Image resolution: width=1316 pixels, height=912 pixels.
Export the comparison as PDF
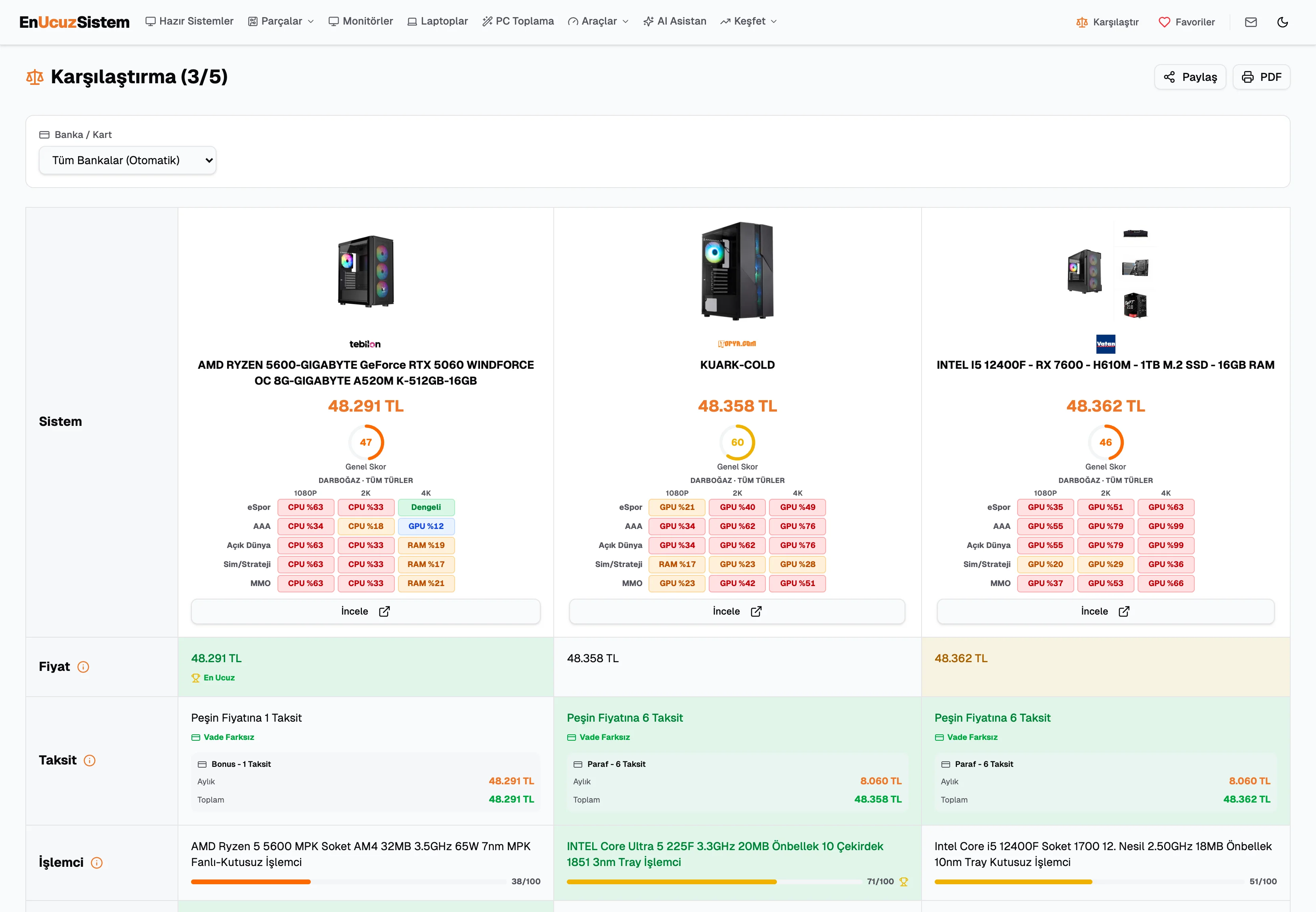[x=1261, y=77]
